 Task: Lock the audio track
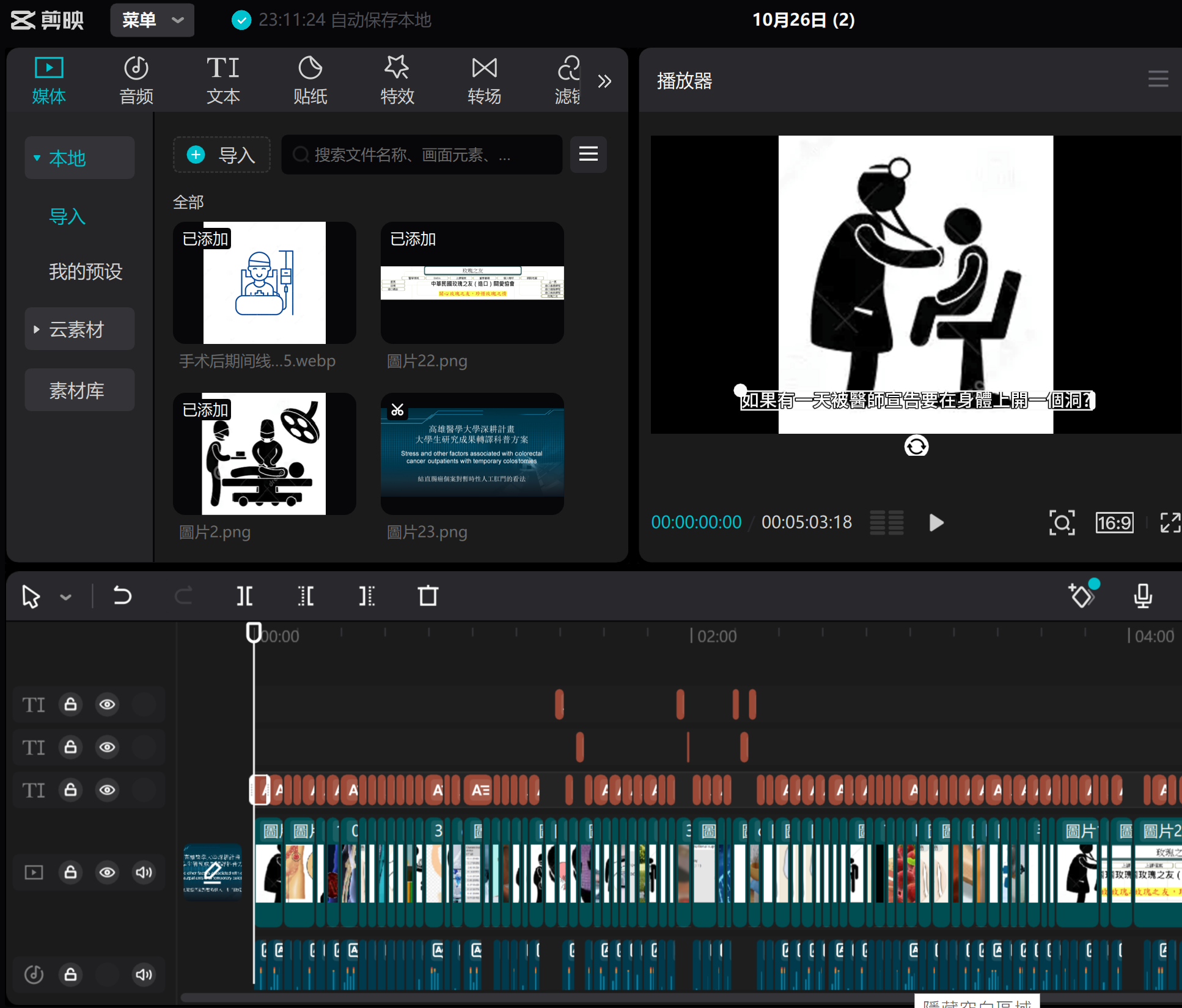(71, 974)
